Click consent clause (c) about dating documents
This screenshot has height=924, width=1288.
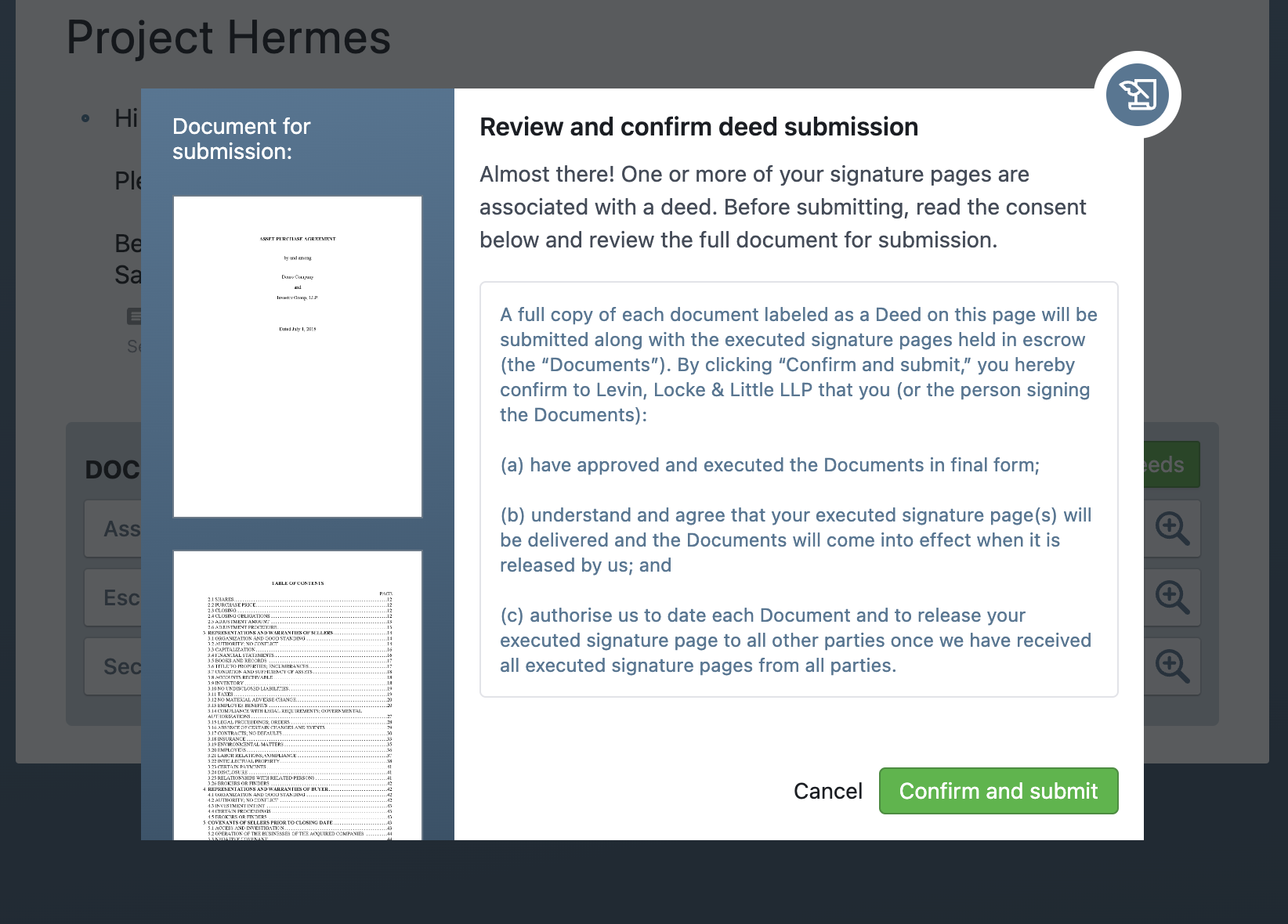[x=795, y=641]
